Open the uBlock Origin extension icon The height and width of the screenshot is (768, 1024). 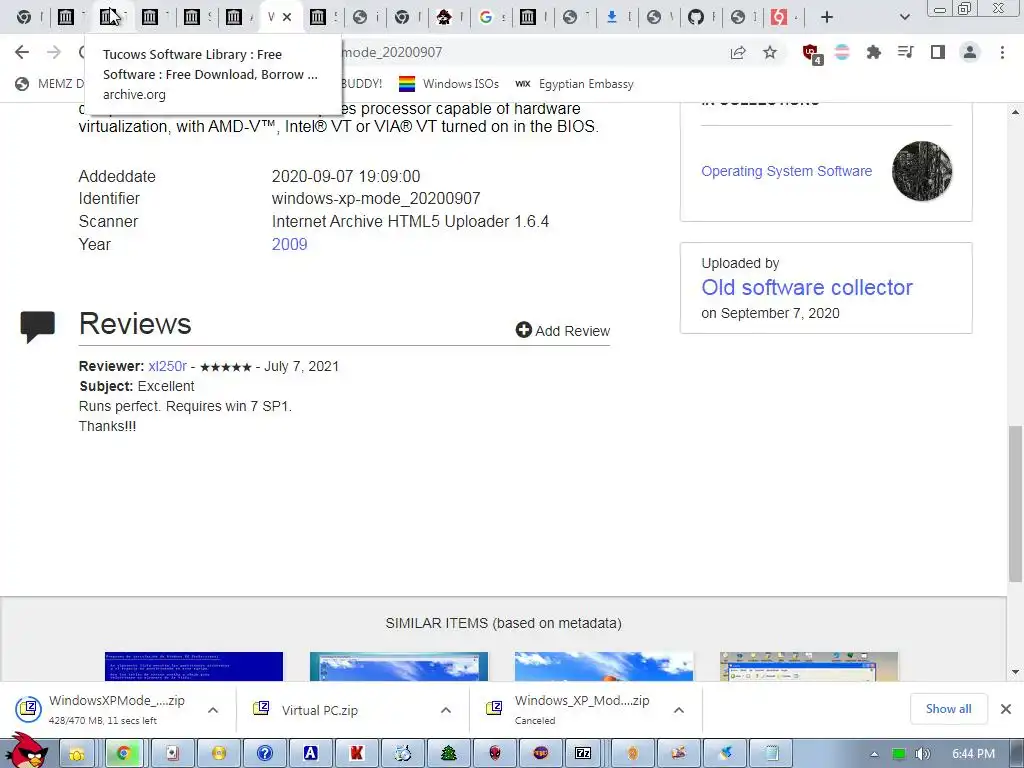click(811, 53)
